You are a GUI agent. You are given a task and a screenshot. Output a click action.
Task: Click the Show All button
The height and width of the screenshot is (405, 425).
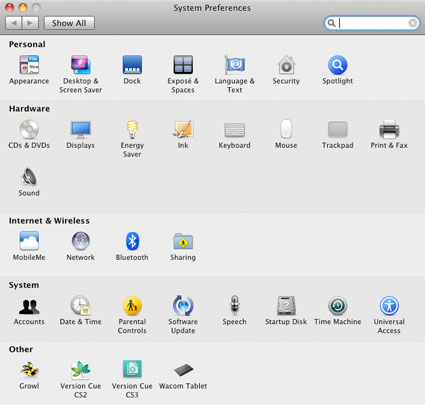click(69, 23)
